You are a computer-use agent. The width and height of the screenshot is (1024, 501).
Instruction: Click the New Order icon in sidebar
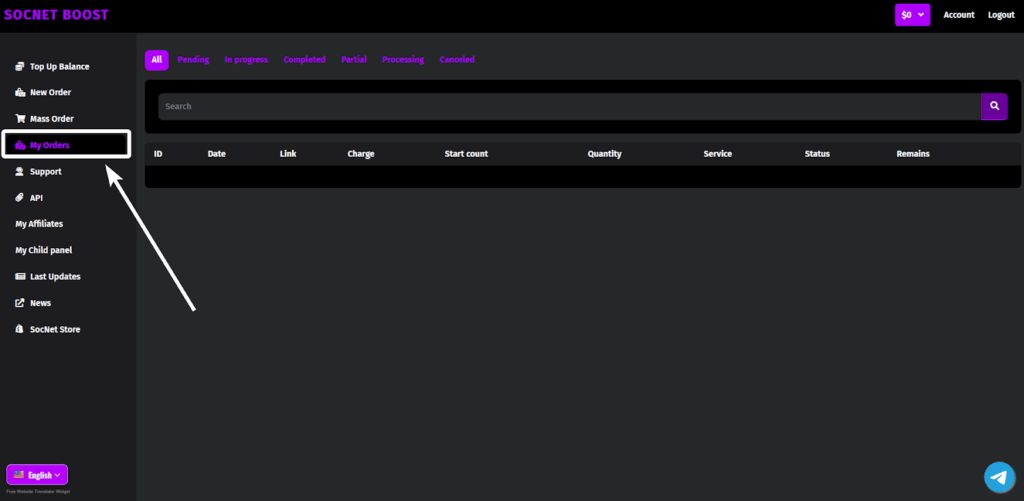[20, 93]
